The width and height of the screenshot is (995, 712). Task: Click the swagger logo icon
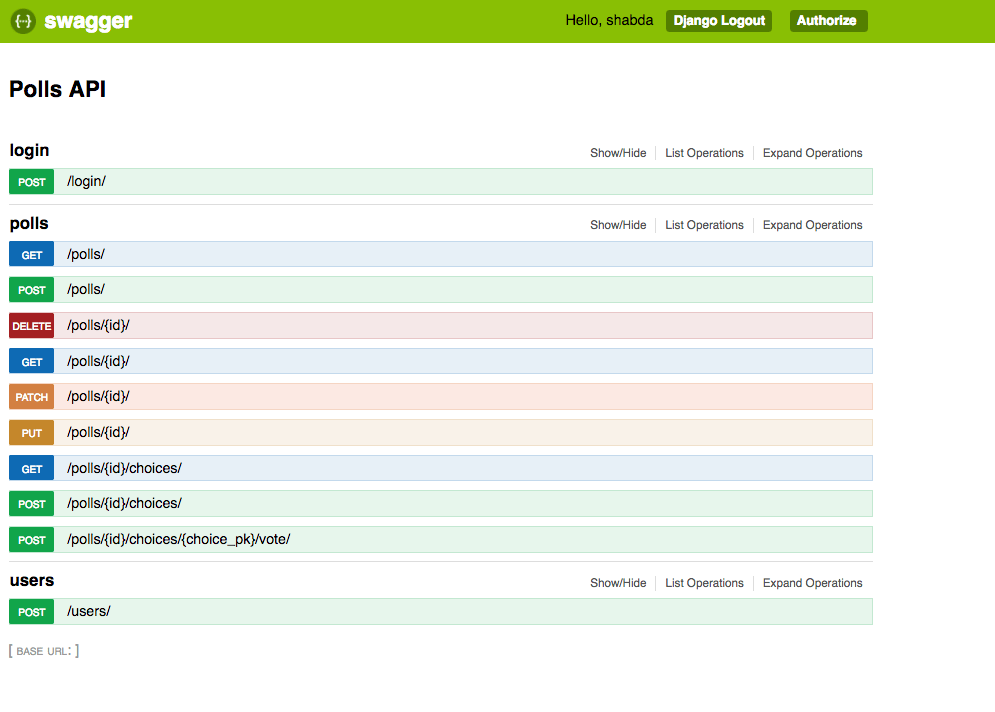click(22, 20)
